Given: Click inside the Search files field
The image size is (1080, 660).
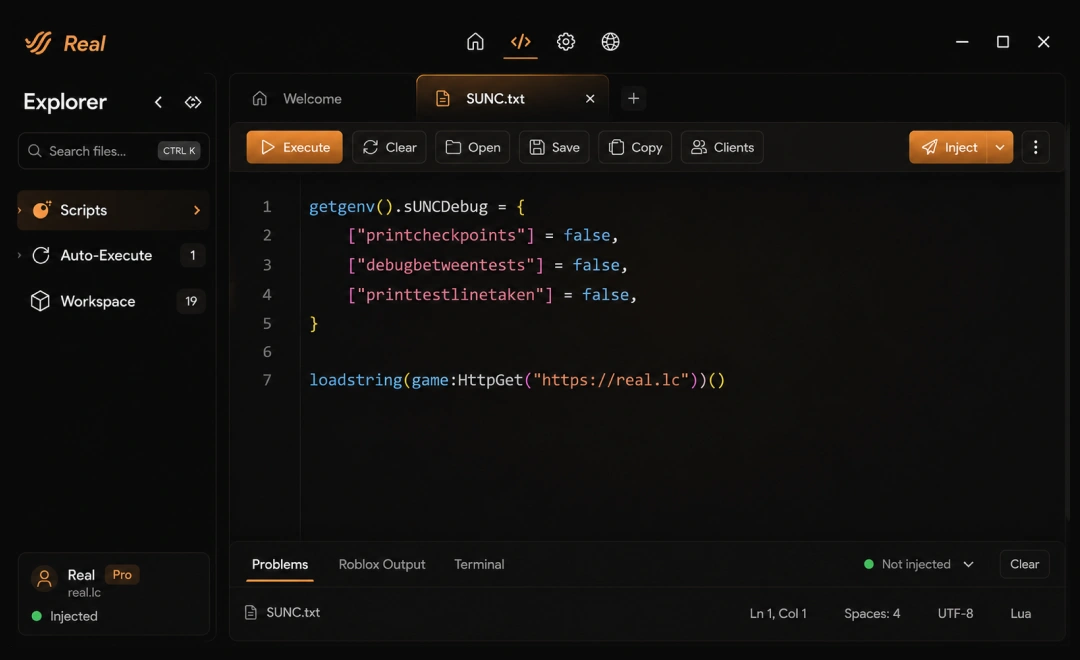Looking at the screenshot, I should pos(114,151).
